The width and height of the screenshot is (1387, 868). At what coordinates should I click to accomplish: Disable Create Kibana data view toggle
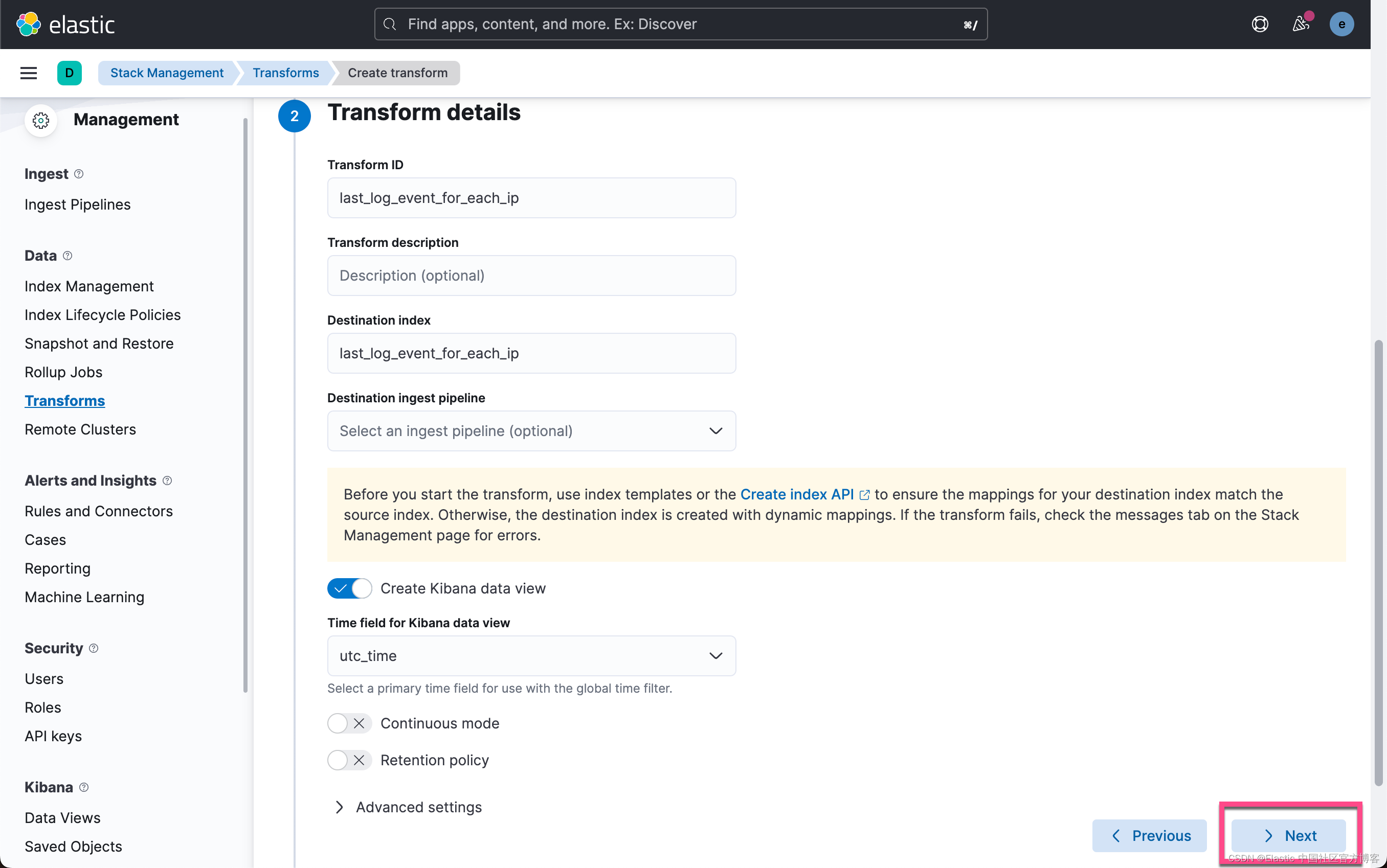coord(349,588)
